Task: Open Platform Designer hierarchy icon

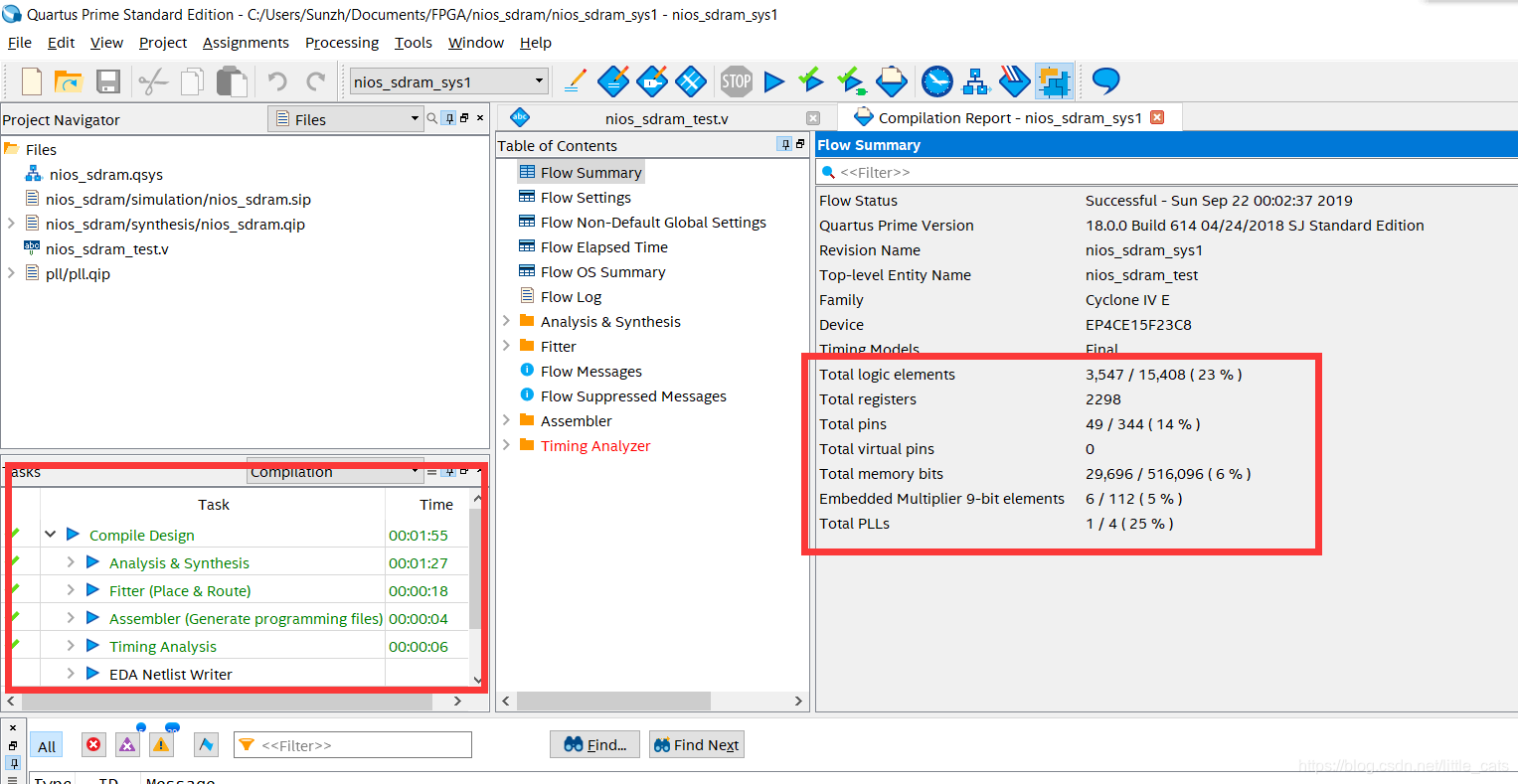Action: click(x=977, y=81)
